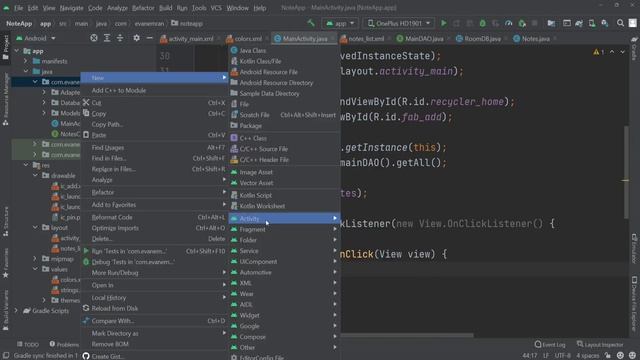The image size is (640, 360).
Task: Open the Project tool window sidebar button
Action: (5, 47)
